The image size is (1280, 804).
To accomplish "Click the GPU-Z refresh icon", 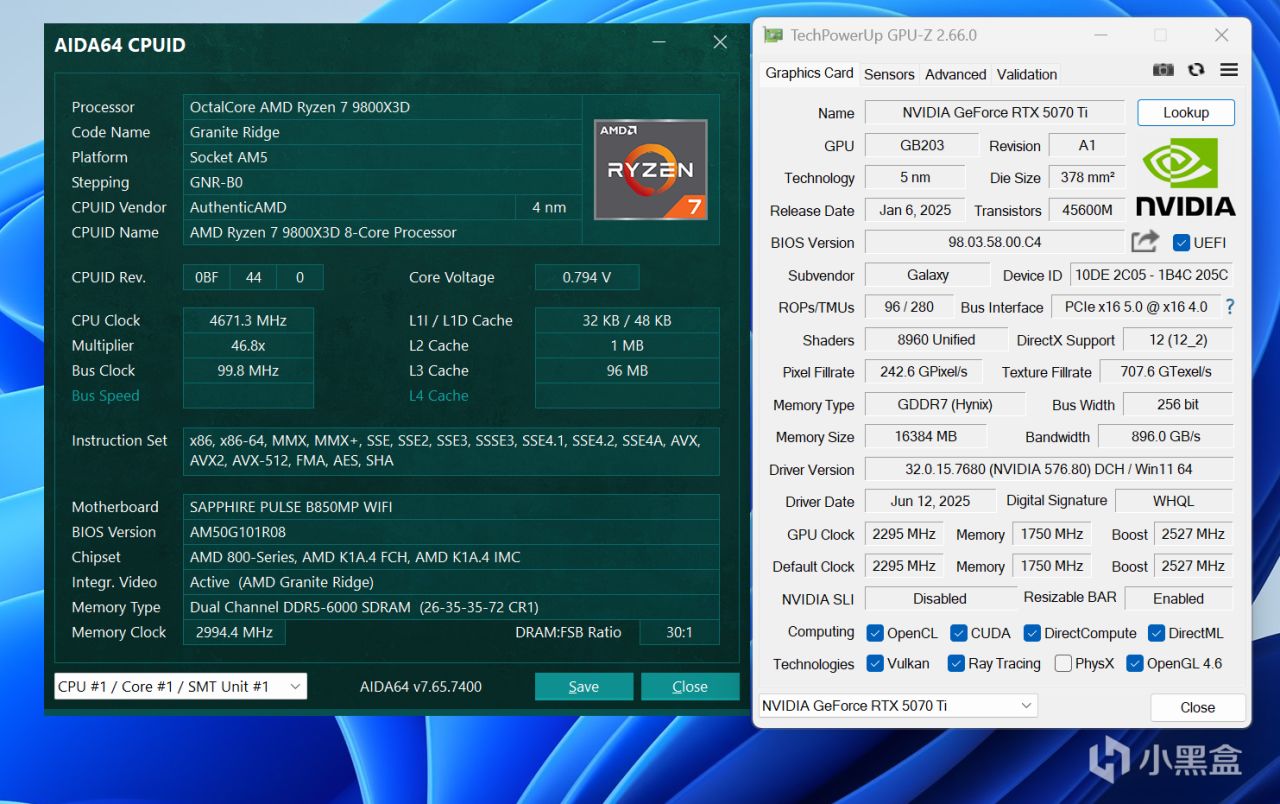I will click(x=1196, y=70).
